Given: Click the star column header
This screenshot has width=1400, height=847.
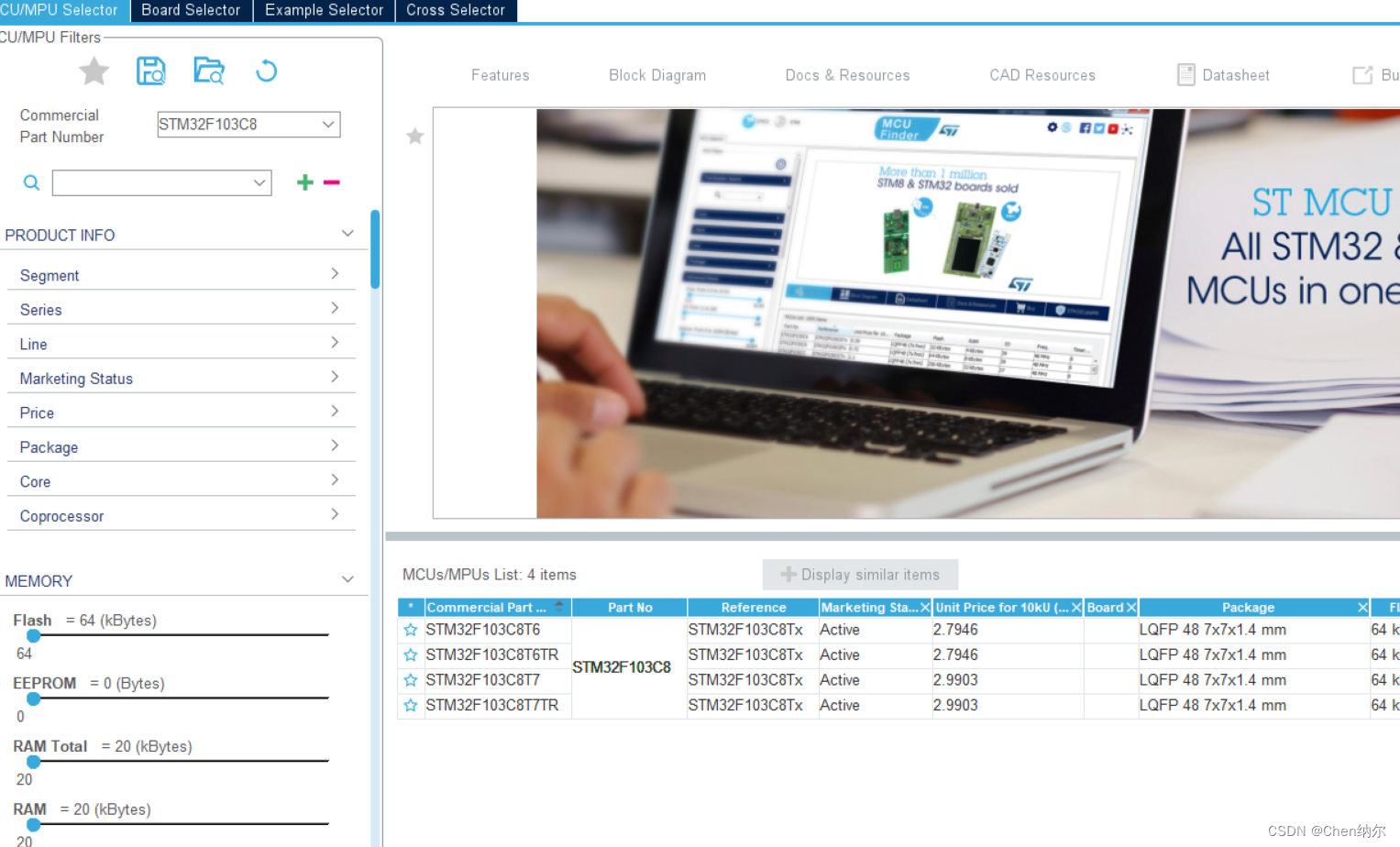Looking at the screenshot, I should 411,607.
